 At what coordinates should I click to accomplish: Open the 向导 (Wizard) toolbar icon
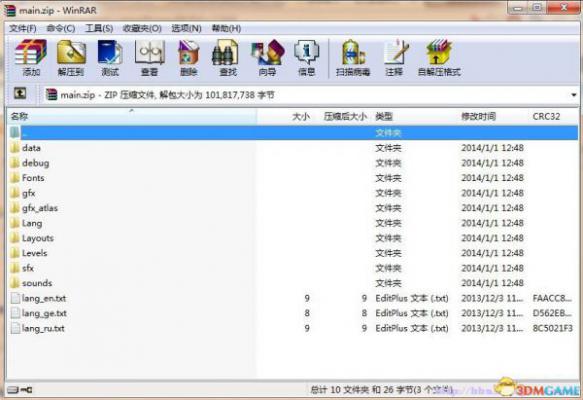267,53
